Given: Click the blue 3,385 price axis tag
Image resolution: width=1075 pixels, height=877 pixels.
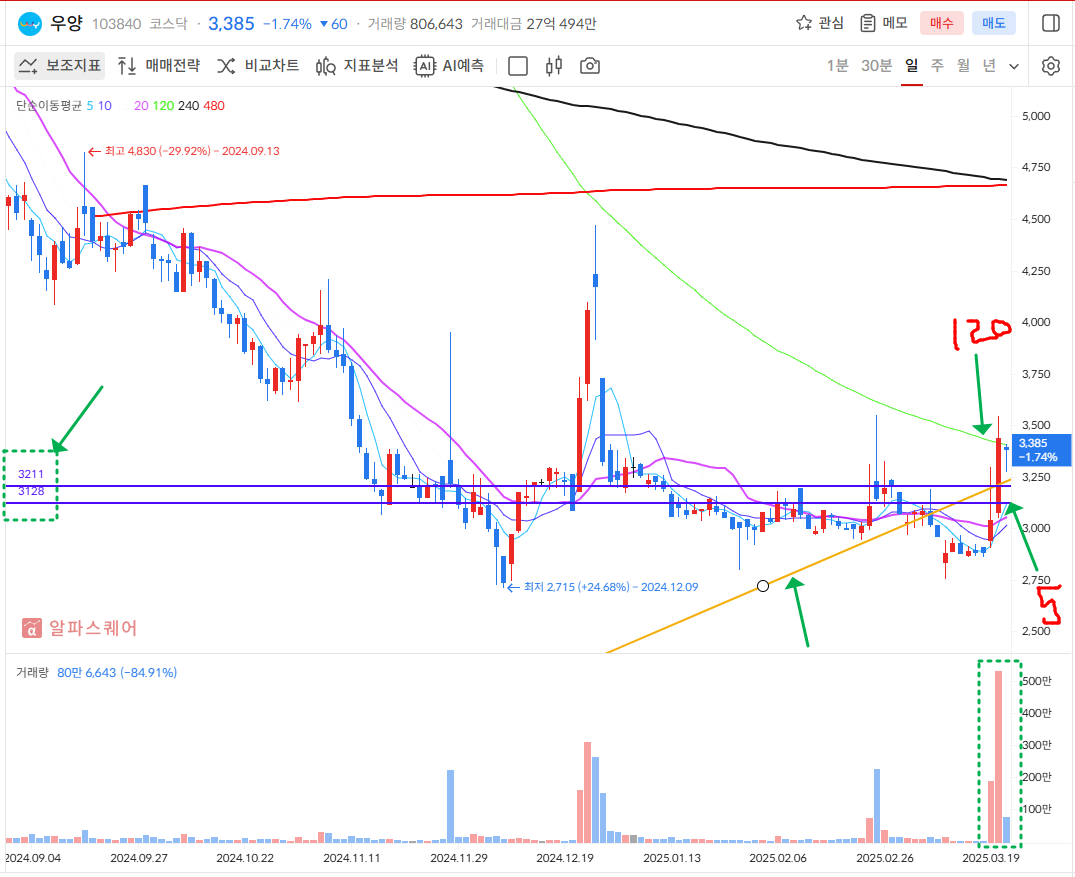Looking at the screenshot, I should [x=1041, y=450].
